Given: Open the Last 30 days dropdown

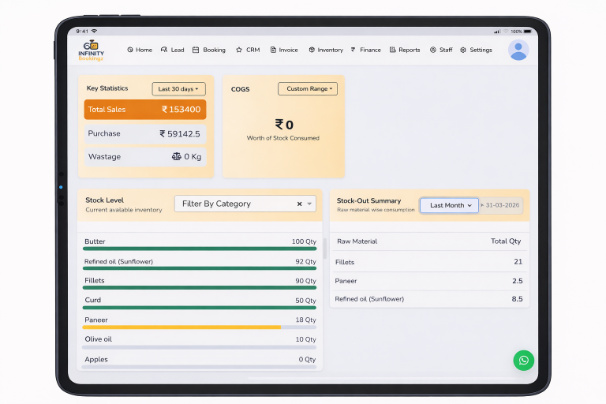Looking at the screenshot, I should (179, 89).
